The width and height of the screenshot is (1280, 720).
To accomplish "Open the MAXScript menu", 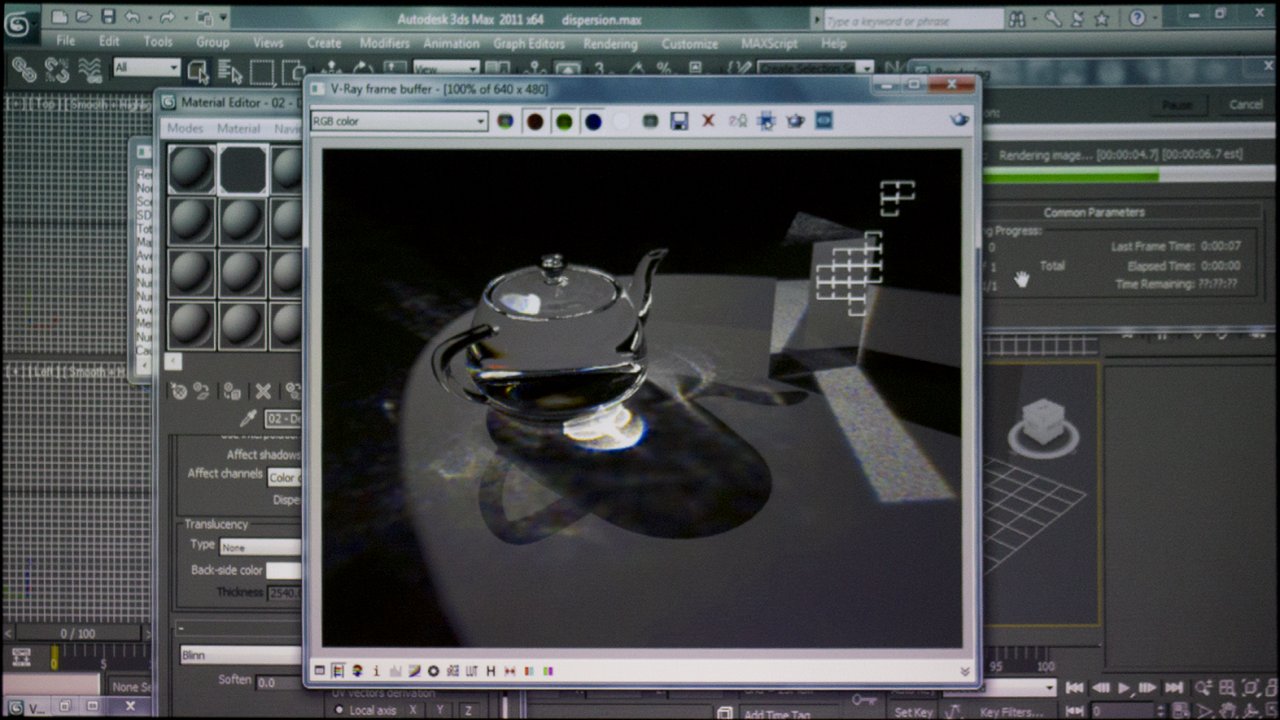I will coord(771,43).
